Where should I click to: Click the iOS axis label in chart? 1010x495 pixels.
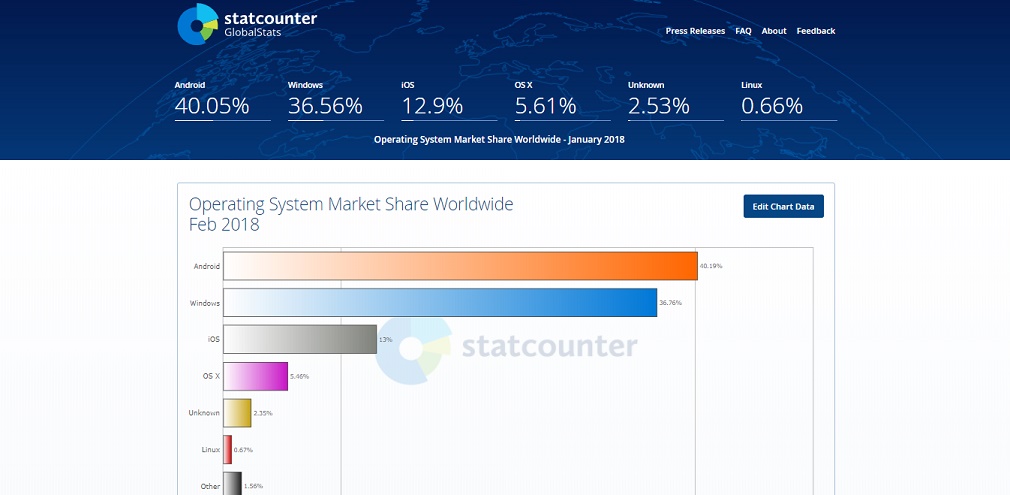[214, 339]
